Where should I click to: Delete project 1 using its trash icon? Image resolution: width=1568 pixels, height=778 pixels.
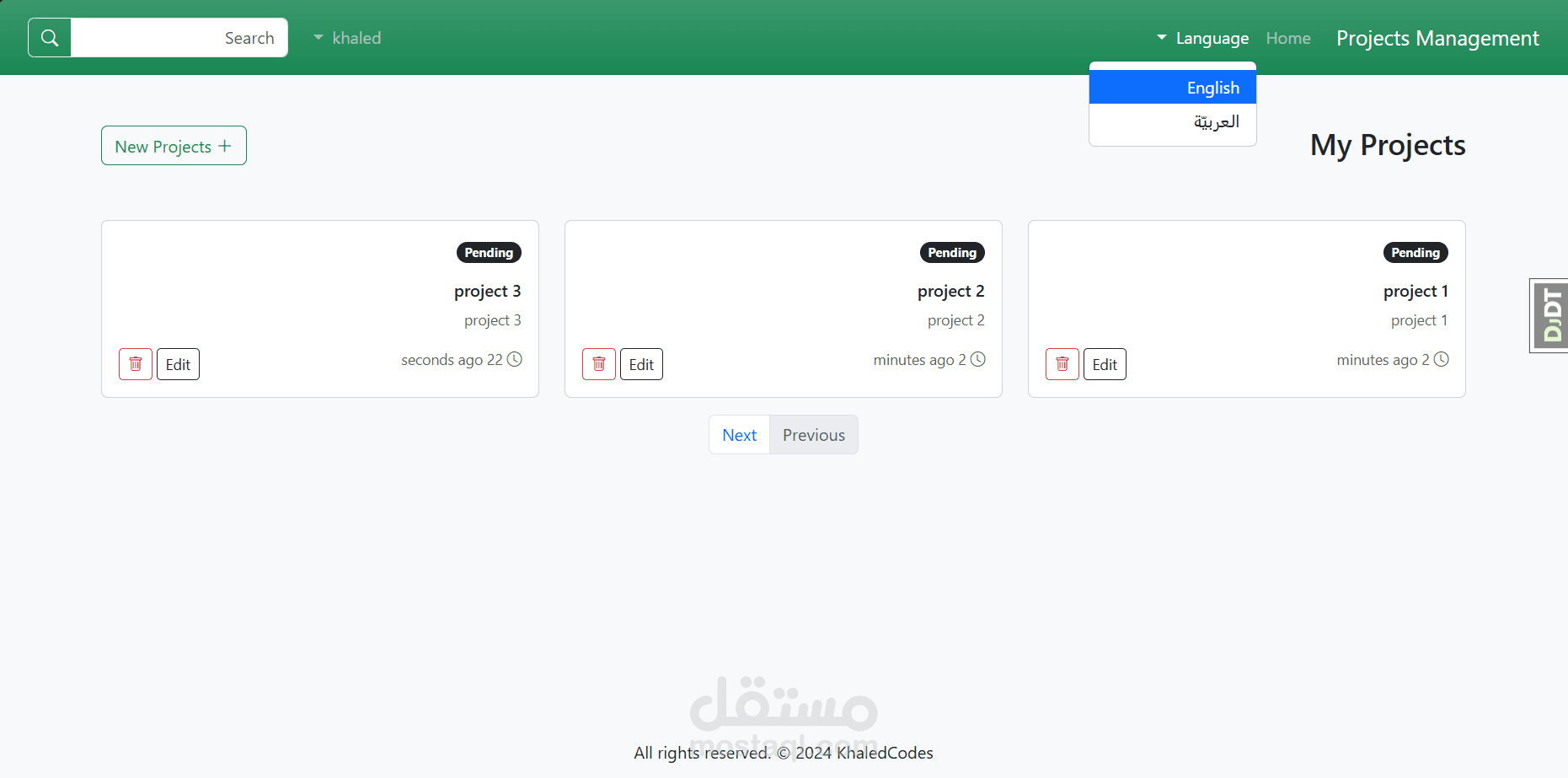tap(1062, 364)
